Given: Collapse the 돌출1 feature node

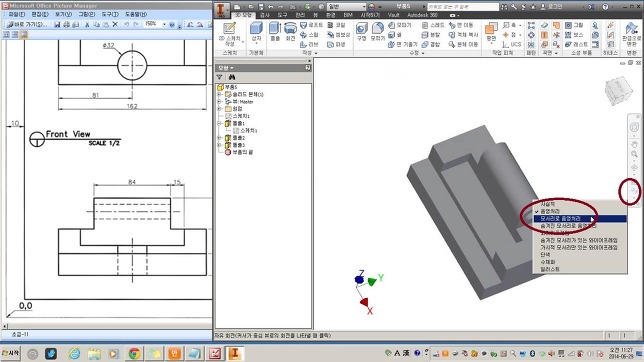Looking at the screenshot, I should tap(220, 123).
